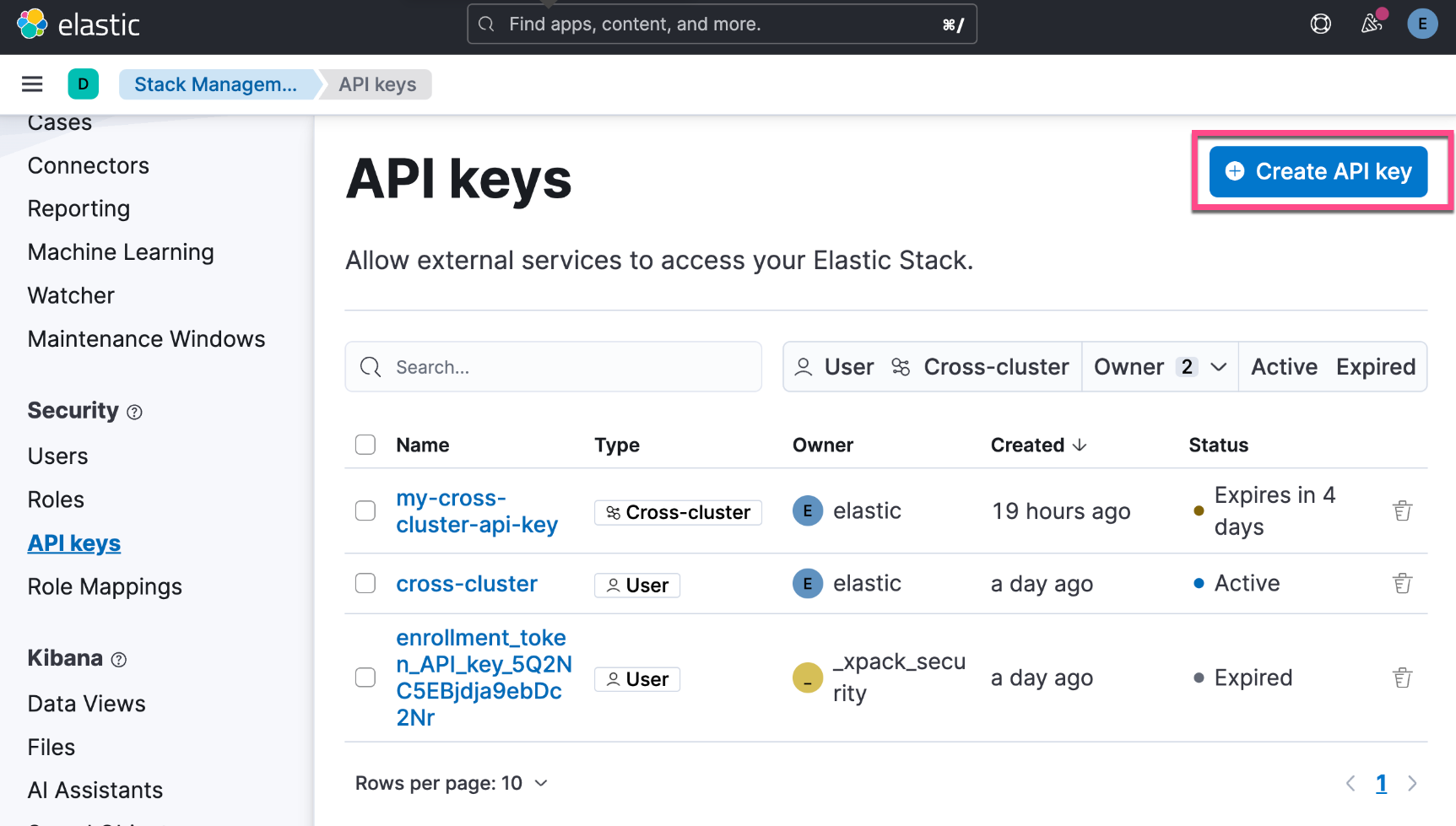
Task: Click the green D space selector
Action: pos(83,84)
